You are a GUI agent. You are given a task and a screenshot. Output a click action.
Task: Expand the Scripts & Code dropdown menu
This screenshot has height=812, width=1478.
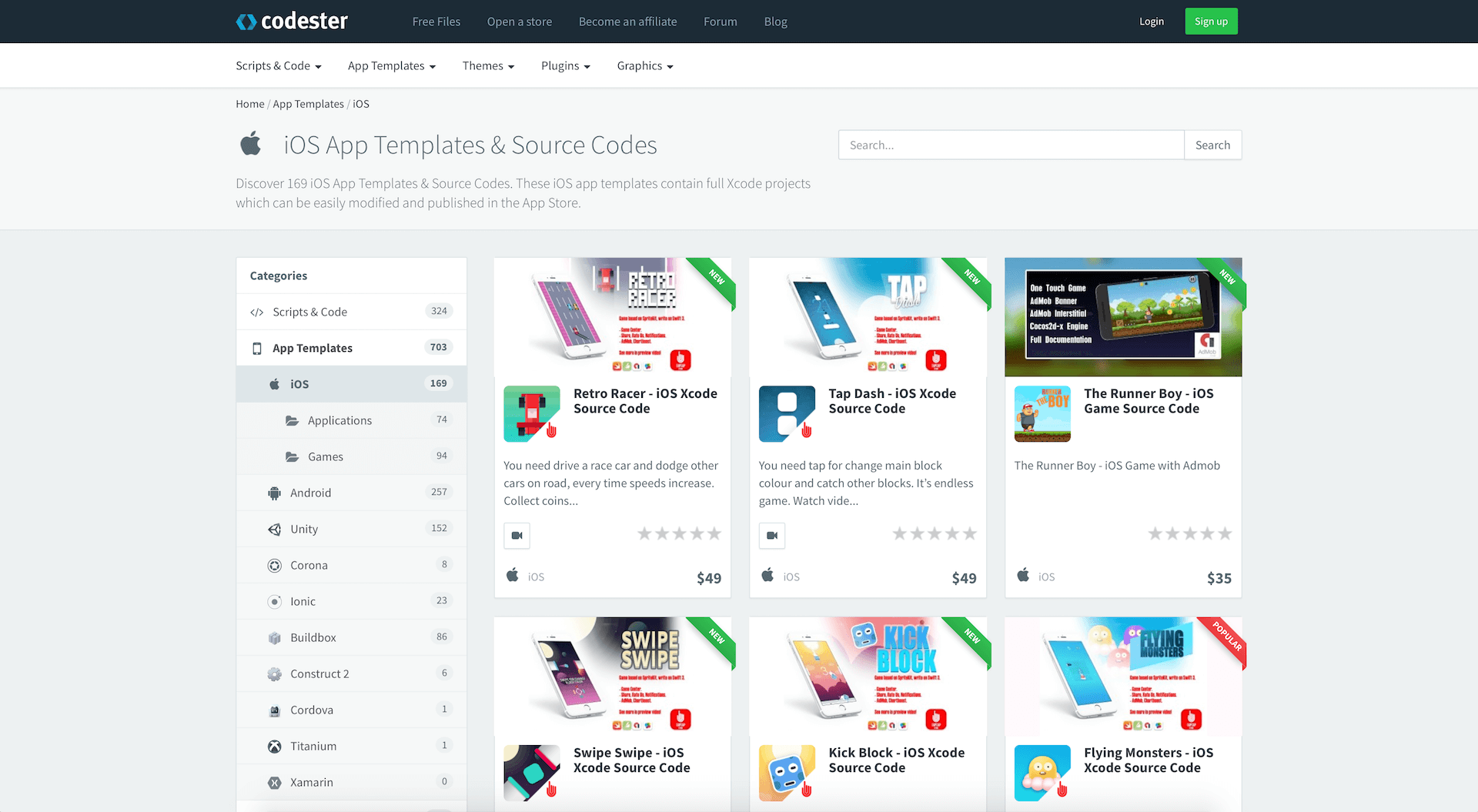[x=278, y=66]
